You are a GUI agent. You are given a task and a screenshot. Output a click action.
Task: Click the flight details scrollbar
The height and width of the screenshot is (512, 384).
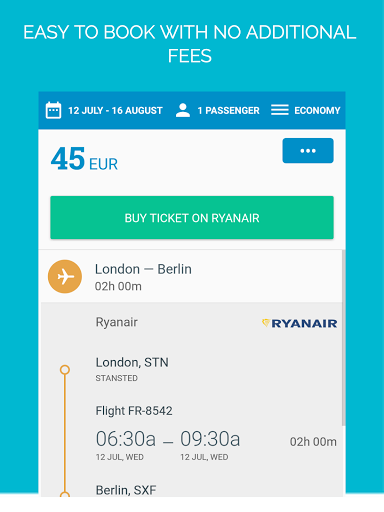(x=344, y=337)
